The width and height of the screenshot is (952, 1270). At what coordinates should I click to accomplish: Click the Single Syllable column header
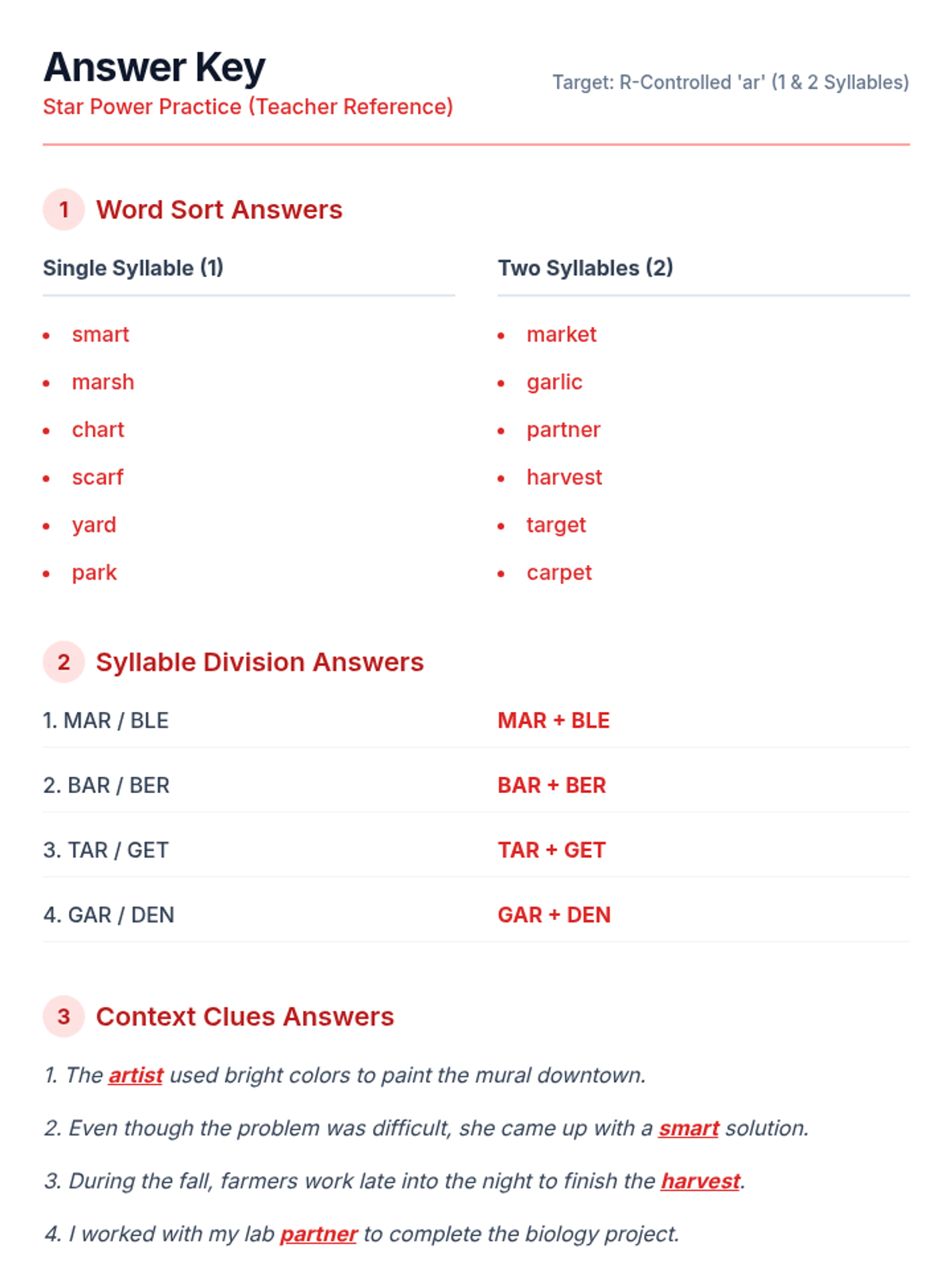click(133, 268)
